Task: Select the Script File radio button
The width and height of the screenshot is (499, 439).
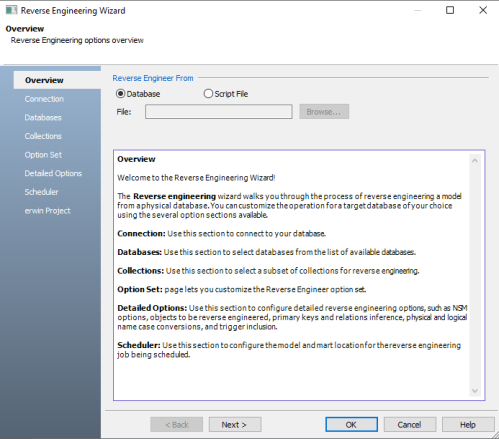Action: [208, 94]
